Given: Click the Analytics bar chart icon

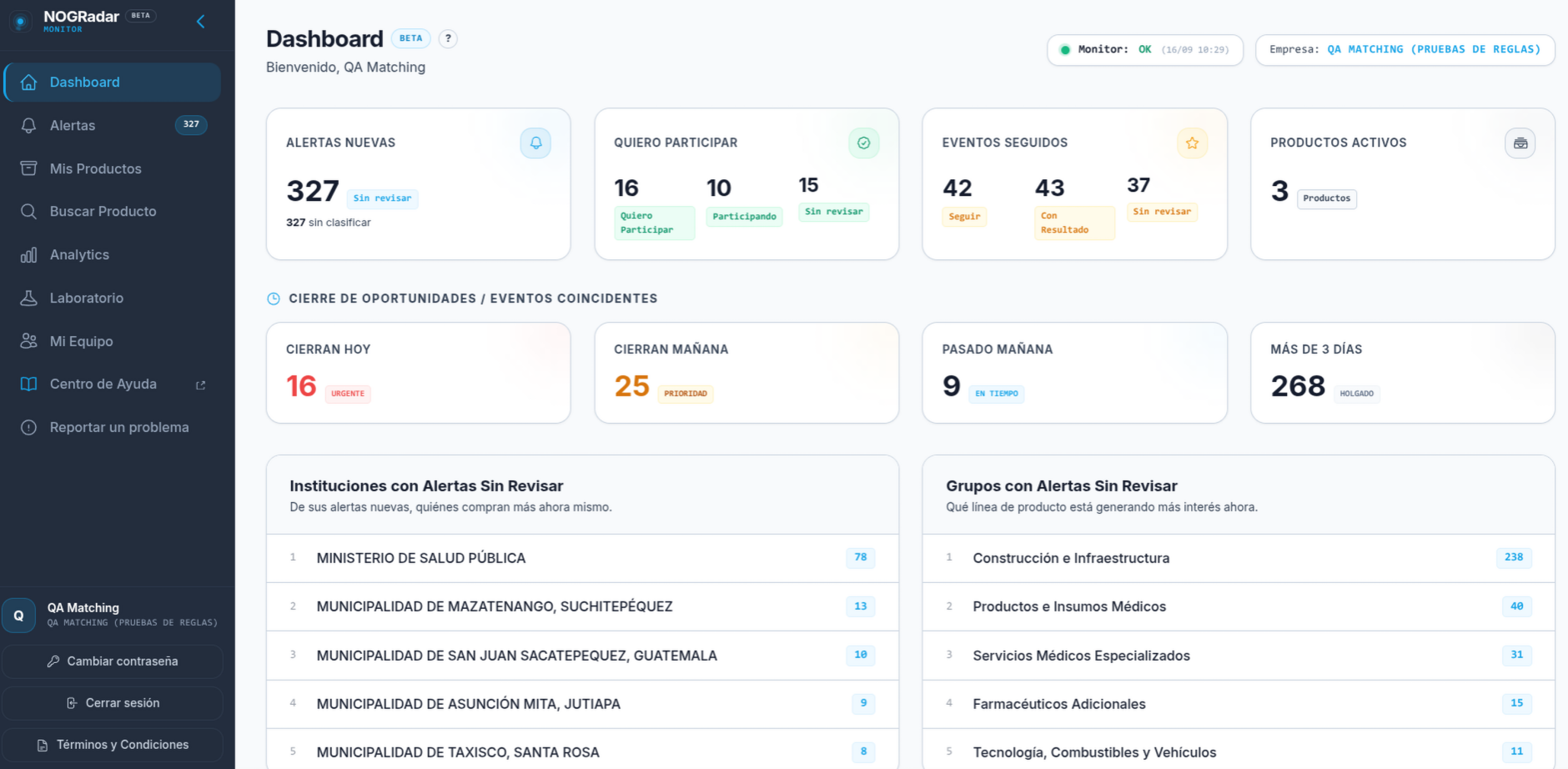Looking at the screenshot, I should [x=28, y=254].
